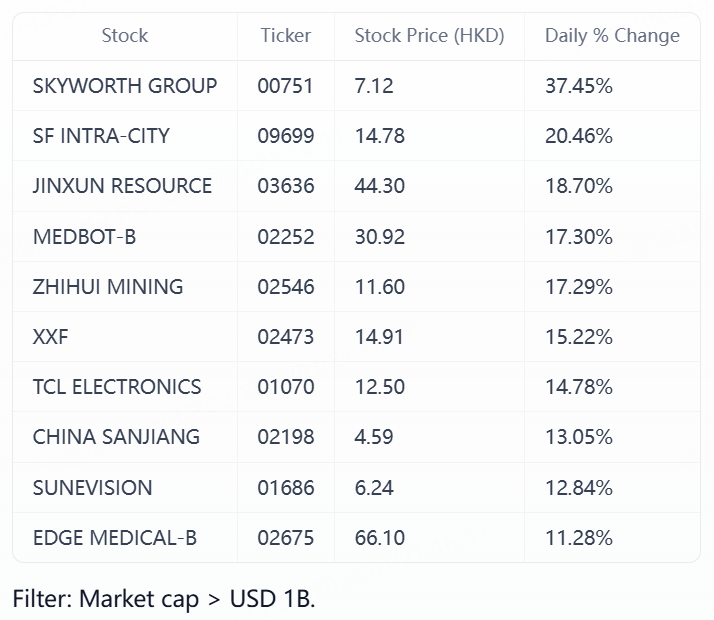Click the Daily % Change header
Screen dimensions: 714x620
612,36
